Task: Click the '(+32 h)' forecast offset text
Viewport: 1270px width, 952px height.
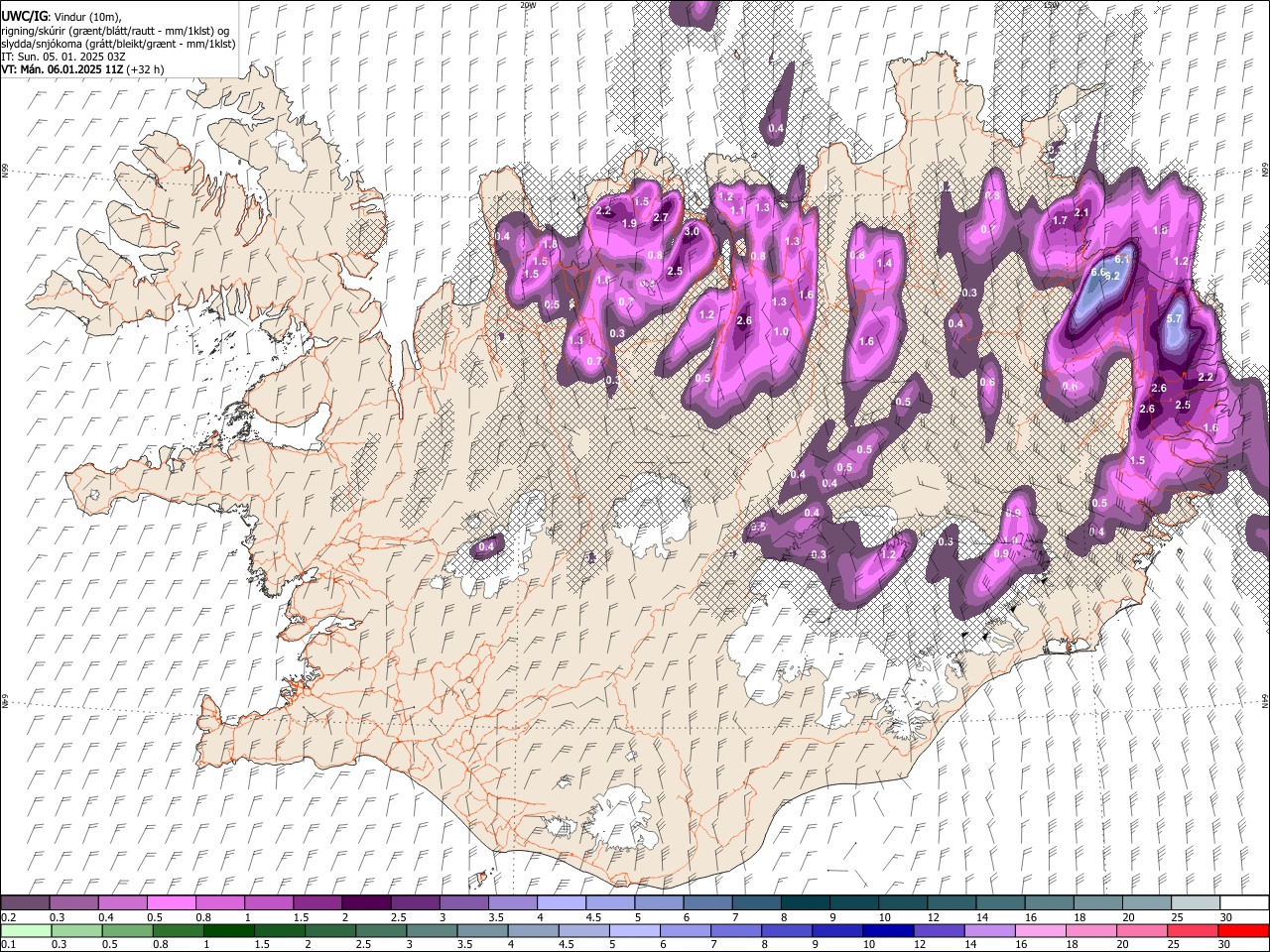Action: (x=145, y=69)
